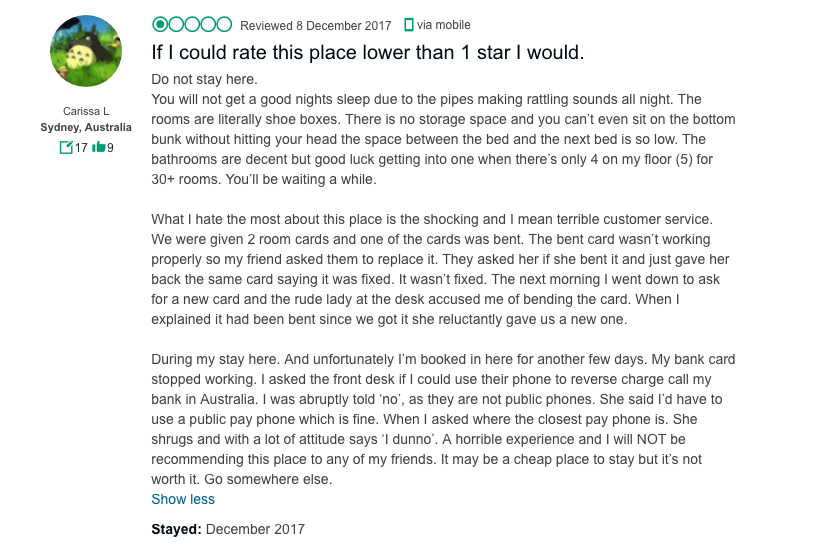
Task: Click the 'via mobile' label
Action: click(444, 24)
